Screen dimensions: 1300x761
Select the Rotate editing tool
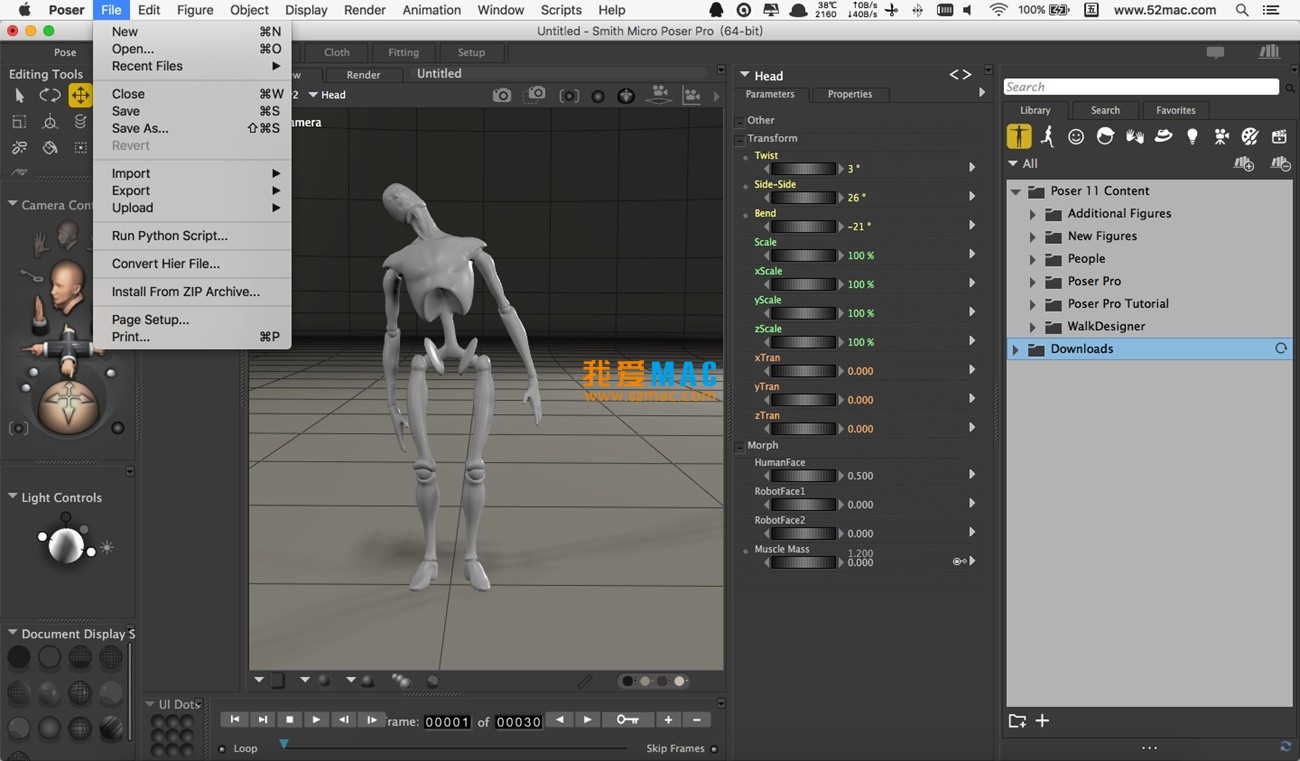(50, 96)
